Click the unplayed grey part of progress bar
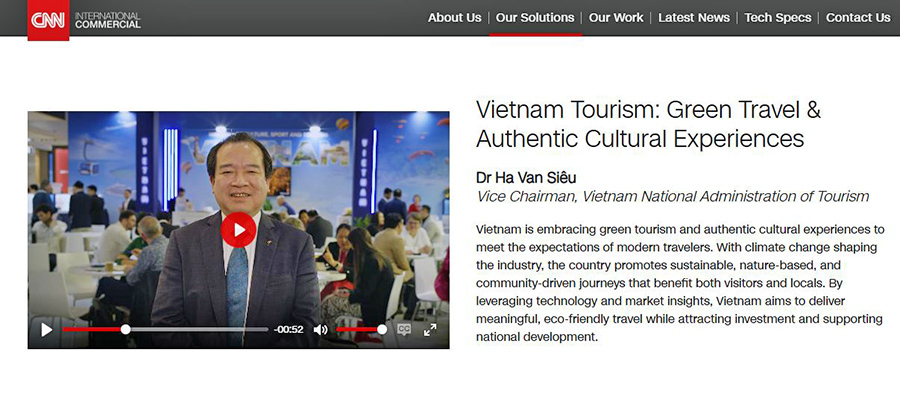 (x=200, y=329)
